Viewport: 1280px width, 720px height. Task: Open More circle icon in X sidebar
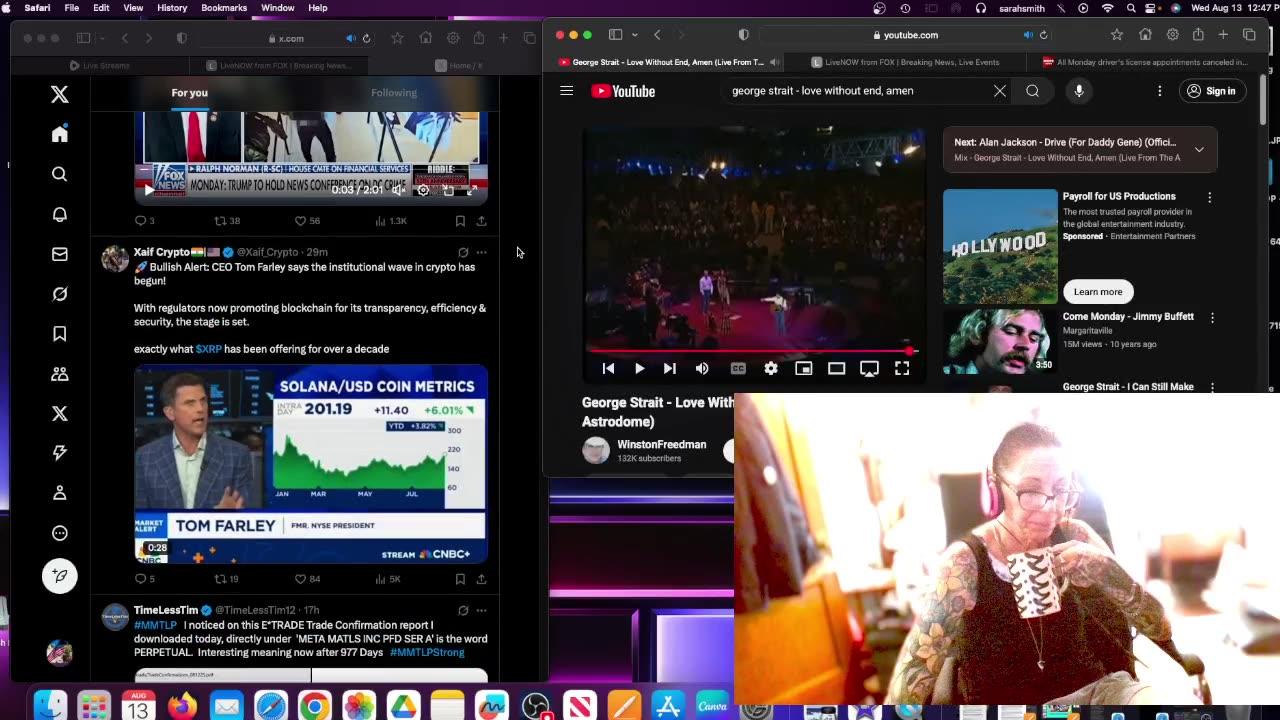pyautogui.click(x=60, y=533)
